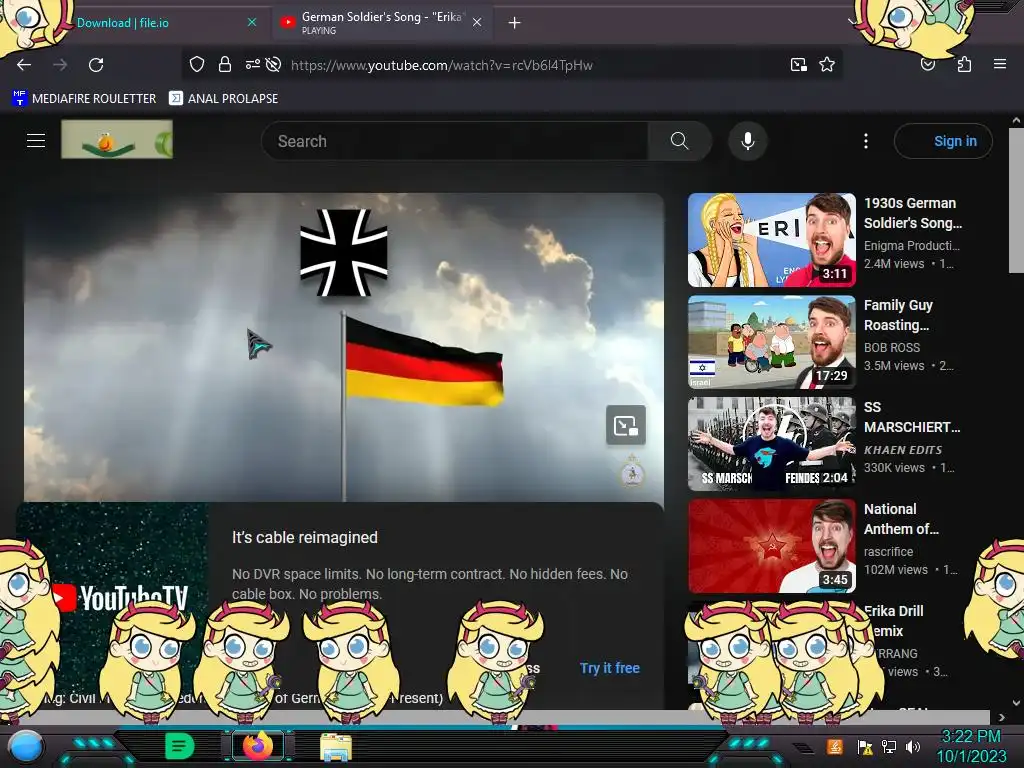Select the German Soldier's Song YouTube tab
1024x768 pixels.
[382, 22]
